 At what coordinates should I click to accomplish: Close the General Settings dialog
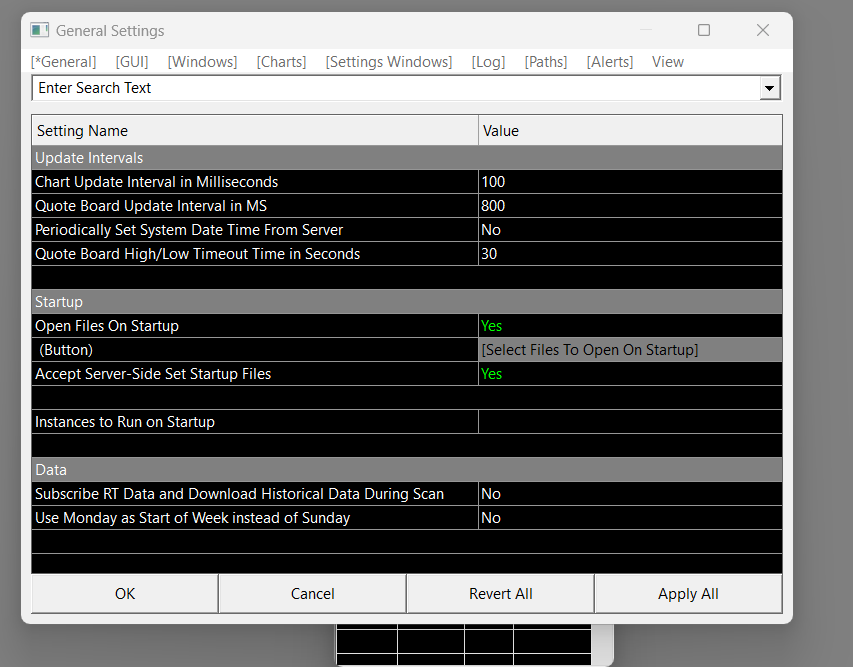point(763,31)
